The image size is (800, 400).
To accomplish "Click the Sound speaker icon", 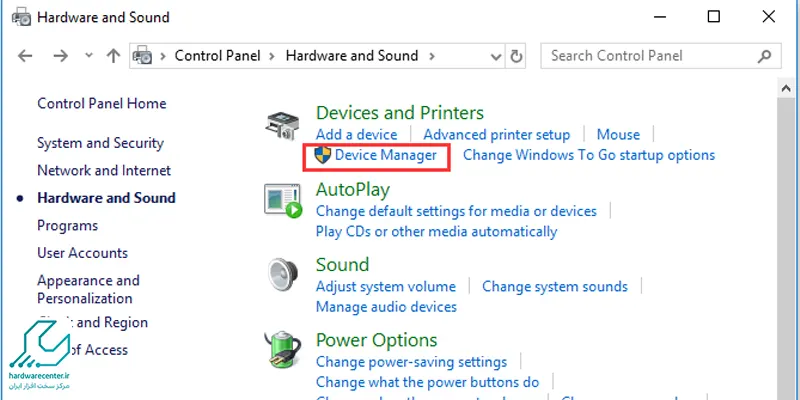I will [282, 274].
